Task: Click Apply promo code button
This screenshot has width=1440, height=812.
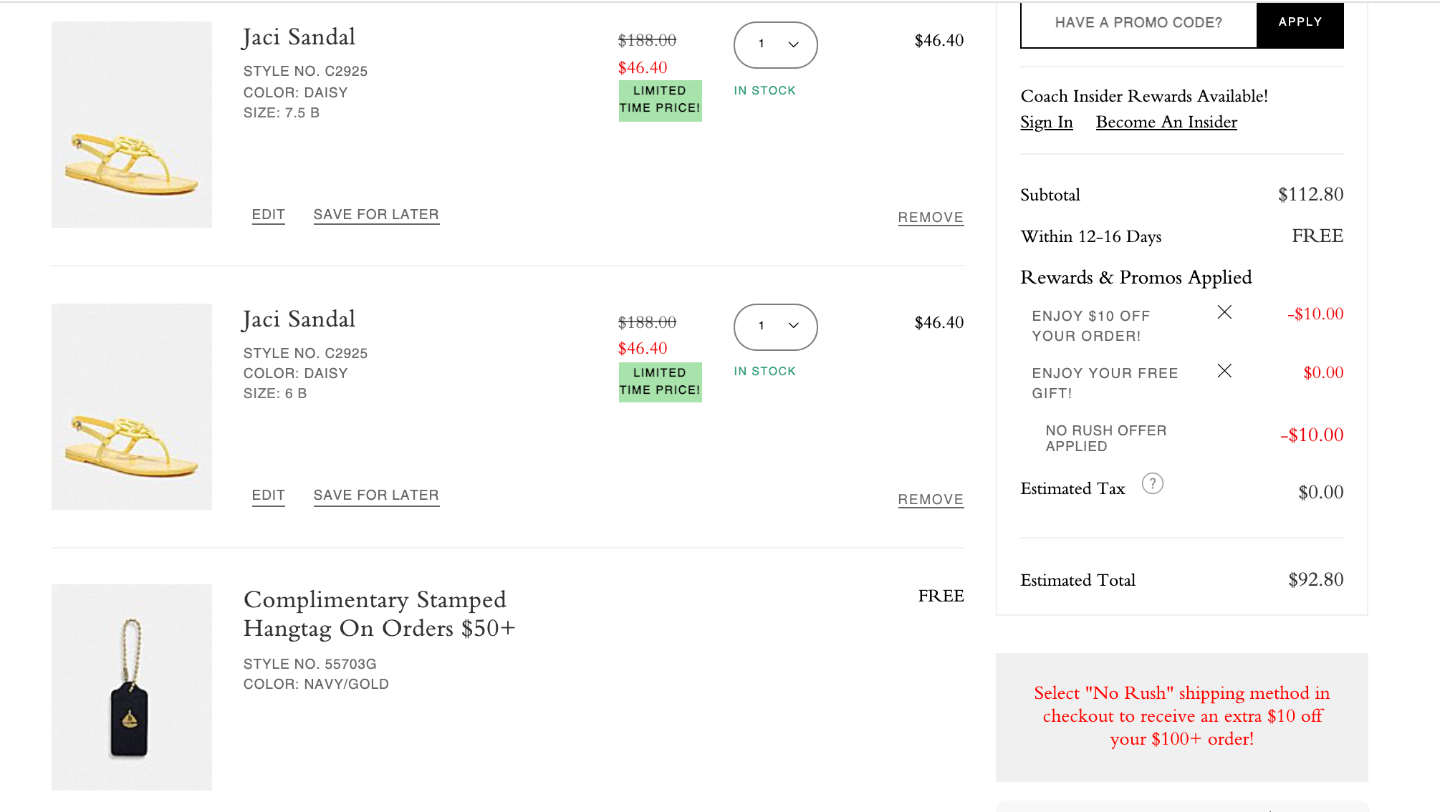Action: click(x=1300, y=23)
